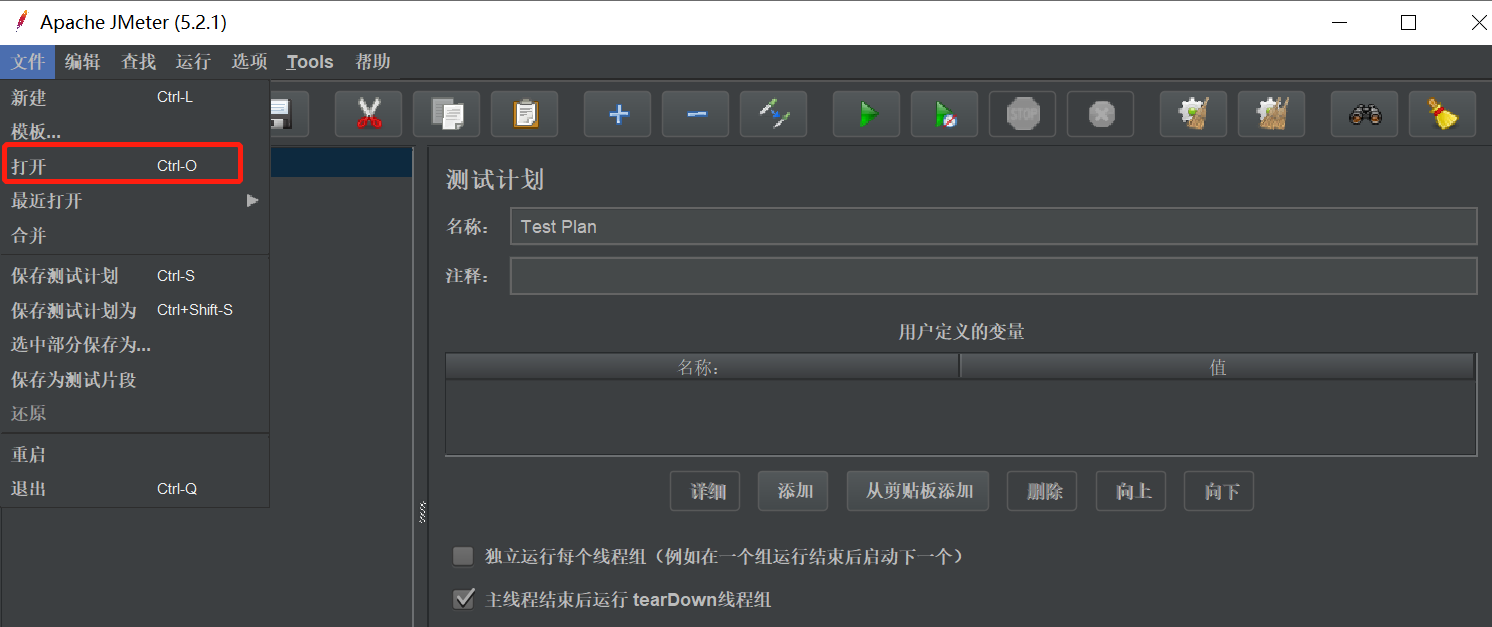
Task: Click the 添加 button
Action: coord(793,491)
